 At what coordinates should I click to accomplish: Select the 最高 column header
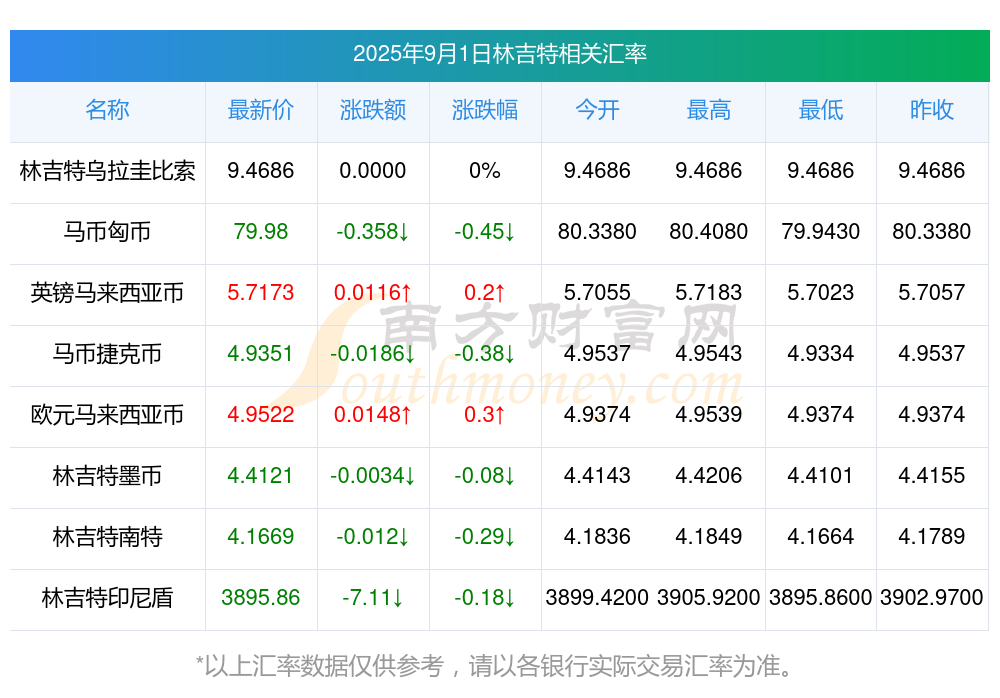tap(709, 110)
